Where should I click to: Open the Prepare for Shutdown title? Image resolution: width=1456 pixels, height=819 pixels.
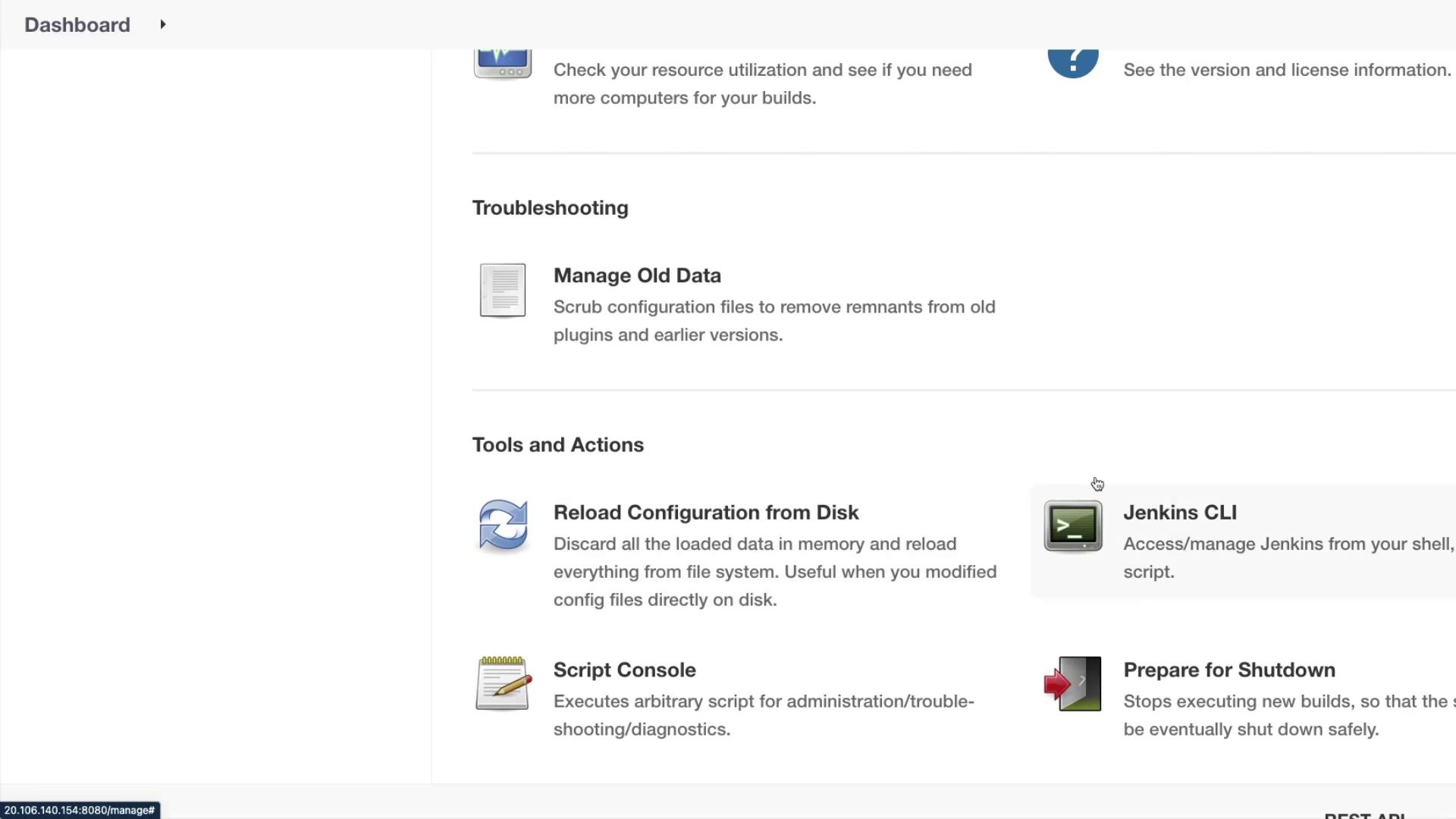(1228, 670)
